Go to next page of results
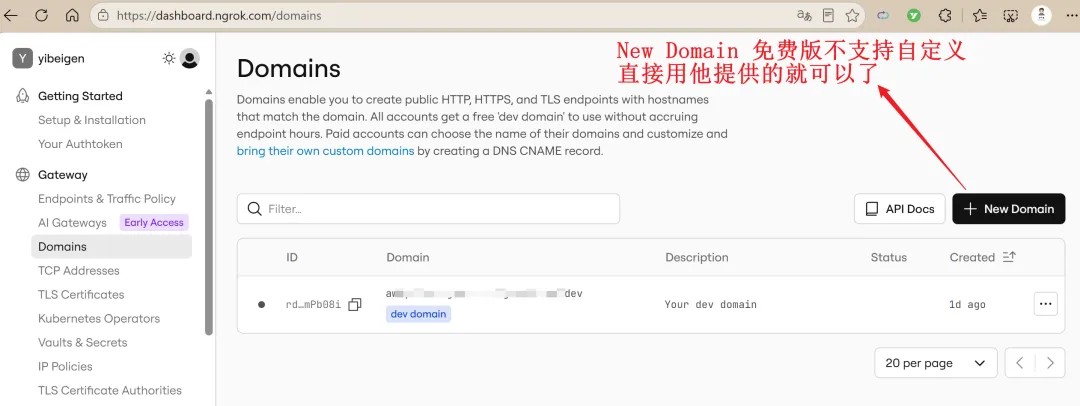 [x=1050, y=363]
